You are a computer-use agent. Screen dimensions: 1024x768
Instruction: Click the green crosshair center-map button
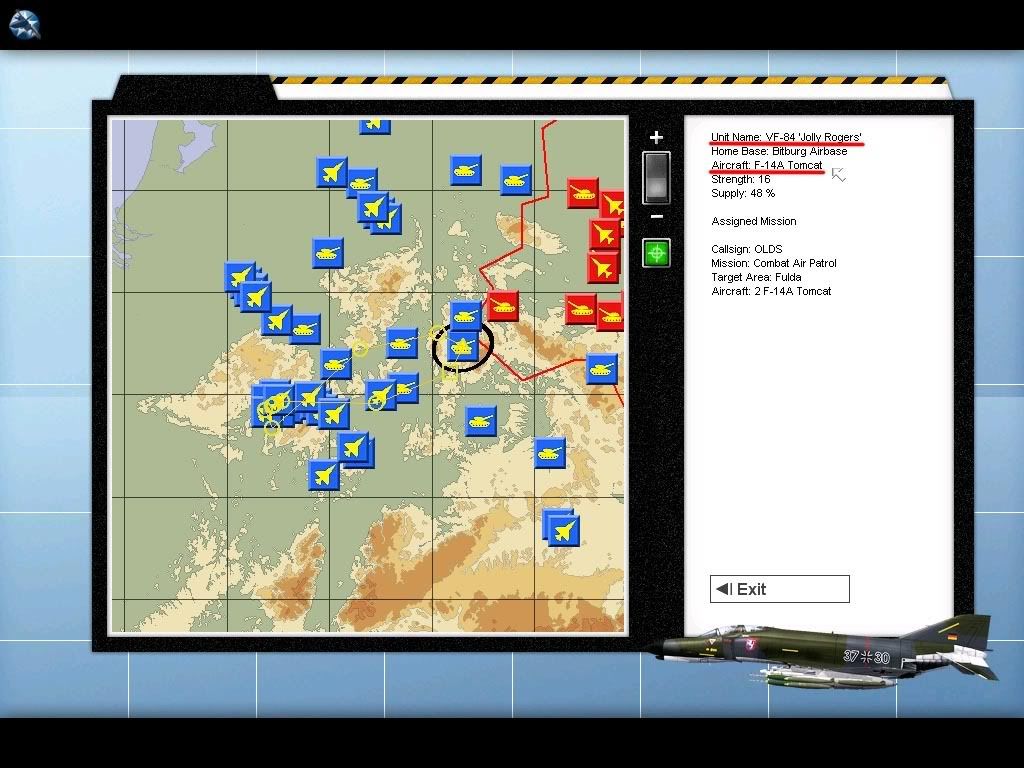(x=656, y=253)
